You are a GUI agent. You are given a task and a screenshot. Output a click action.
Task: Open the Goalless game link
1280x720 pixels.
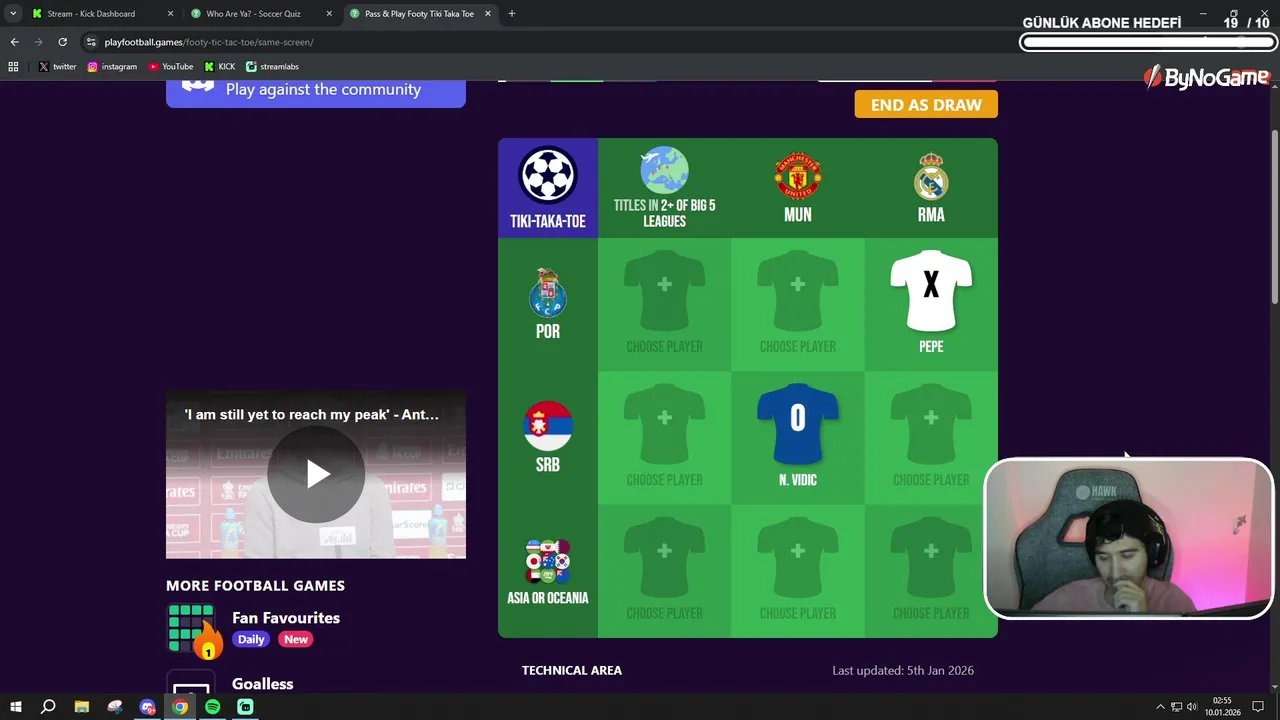point(262,684)
